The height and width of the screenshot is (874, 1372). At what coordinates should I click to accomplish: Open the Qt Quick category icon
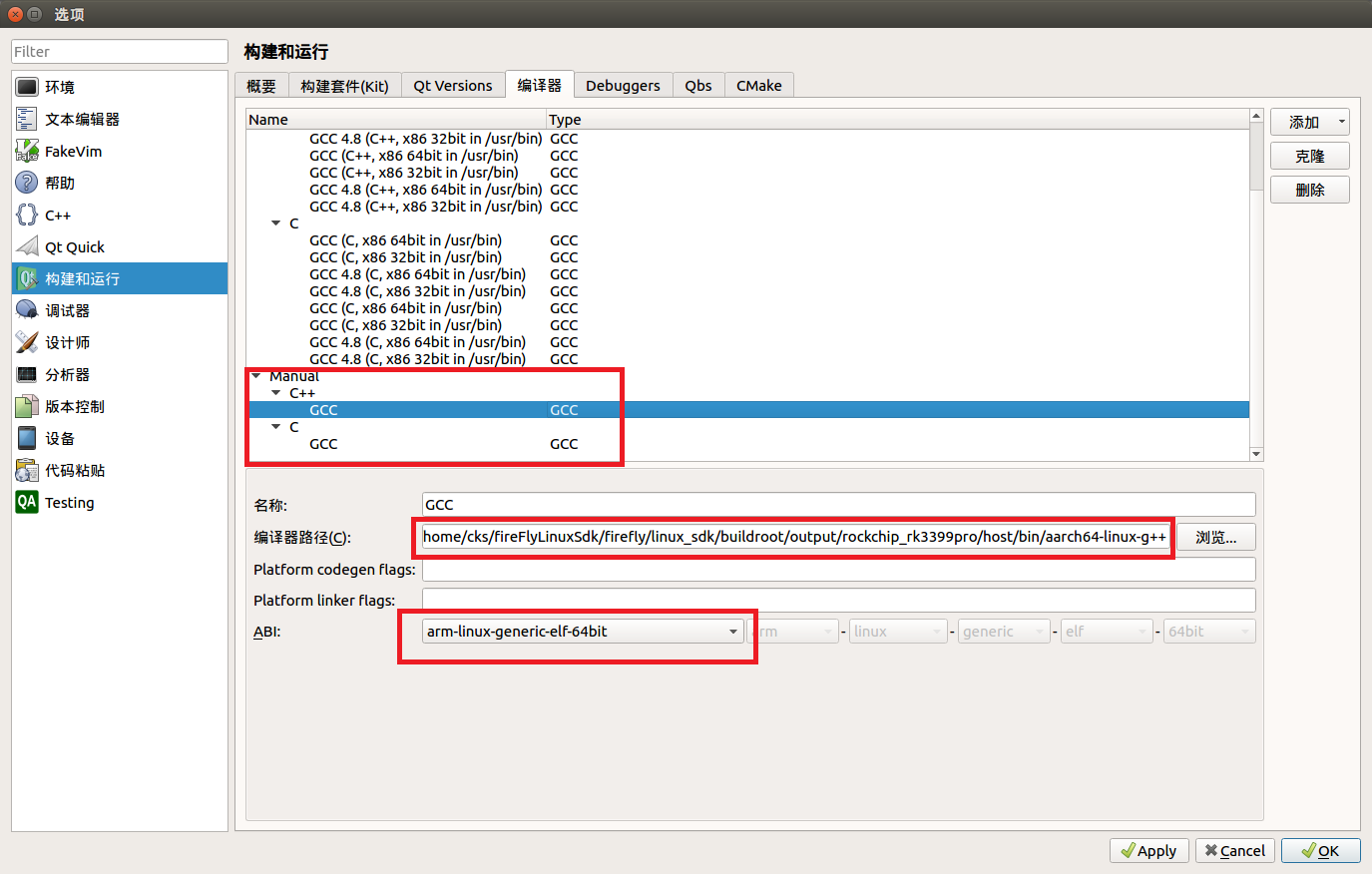[27, 246]
